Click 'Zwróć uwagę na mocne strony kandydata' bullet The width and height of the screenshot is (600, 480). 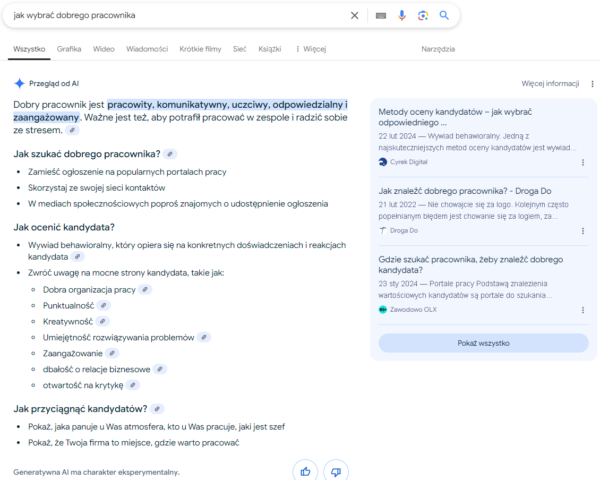pyautogui.click(x=126, y=273)
